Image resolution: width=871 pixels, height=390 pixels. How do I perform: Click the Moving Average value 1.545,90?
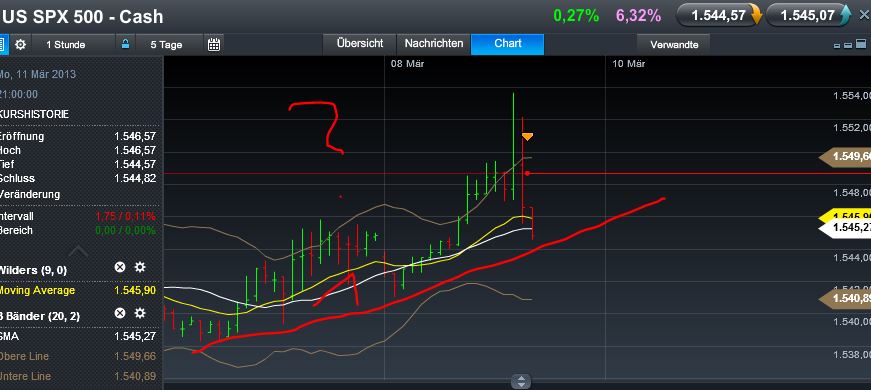coord(135,291)
